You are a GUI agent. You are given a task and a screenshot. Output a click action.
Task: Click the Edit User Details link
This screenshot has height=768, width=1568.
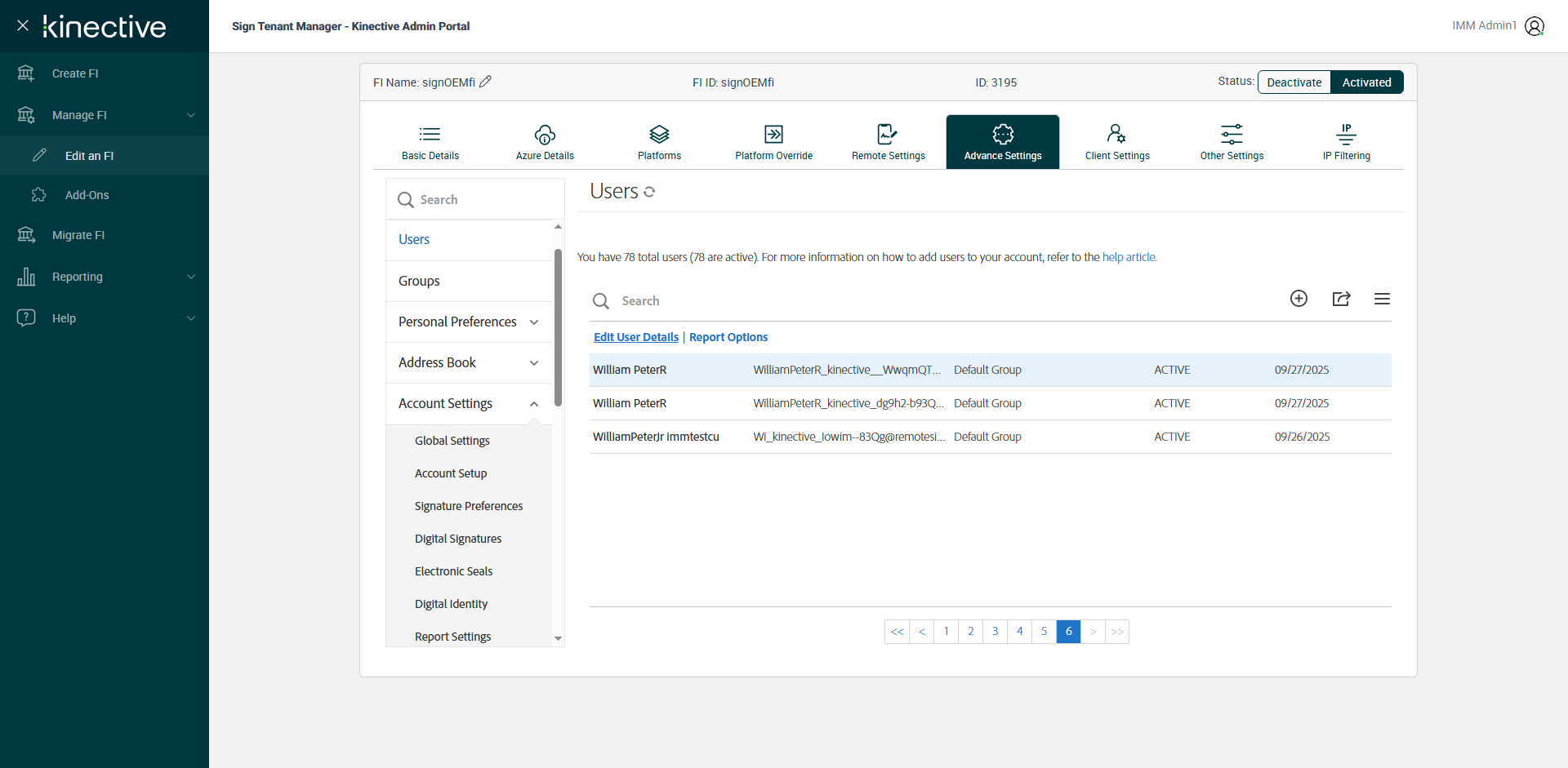pos(635,337)
